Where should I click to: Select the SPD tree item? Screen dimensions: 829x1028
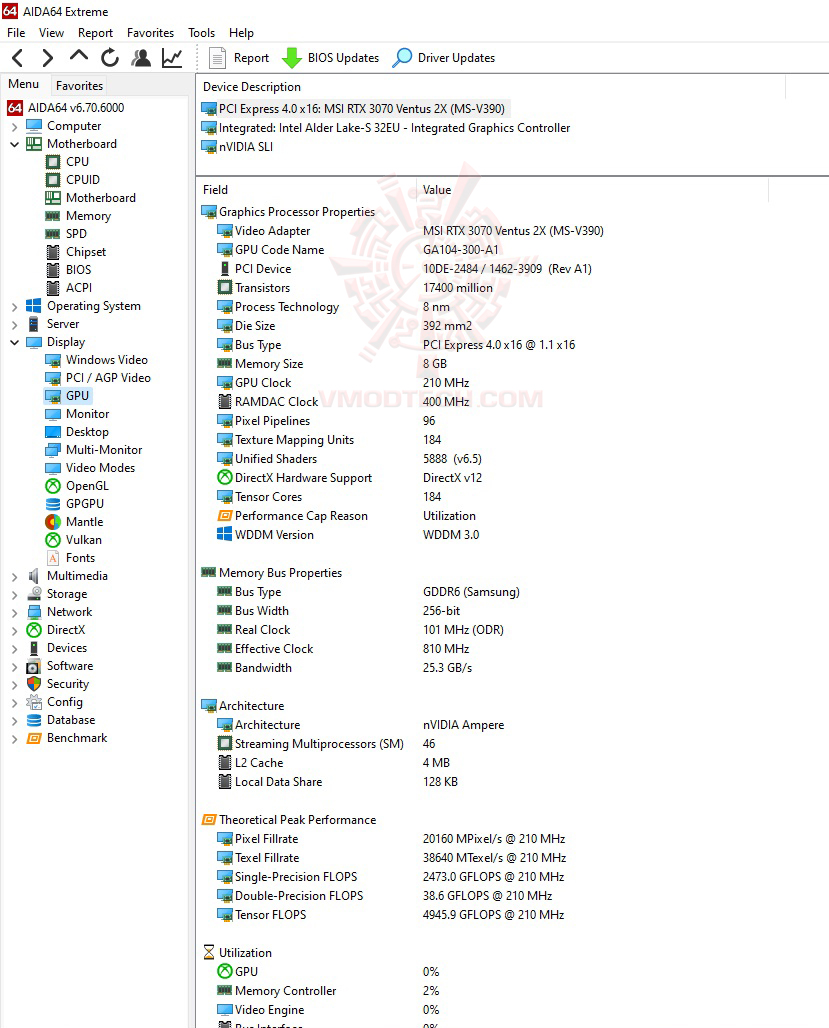point(76,233)
